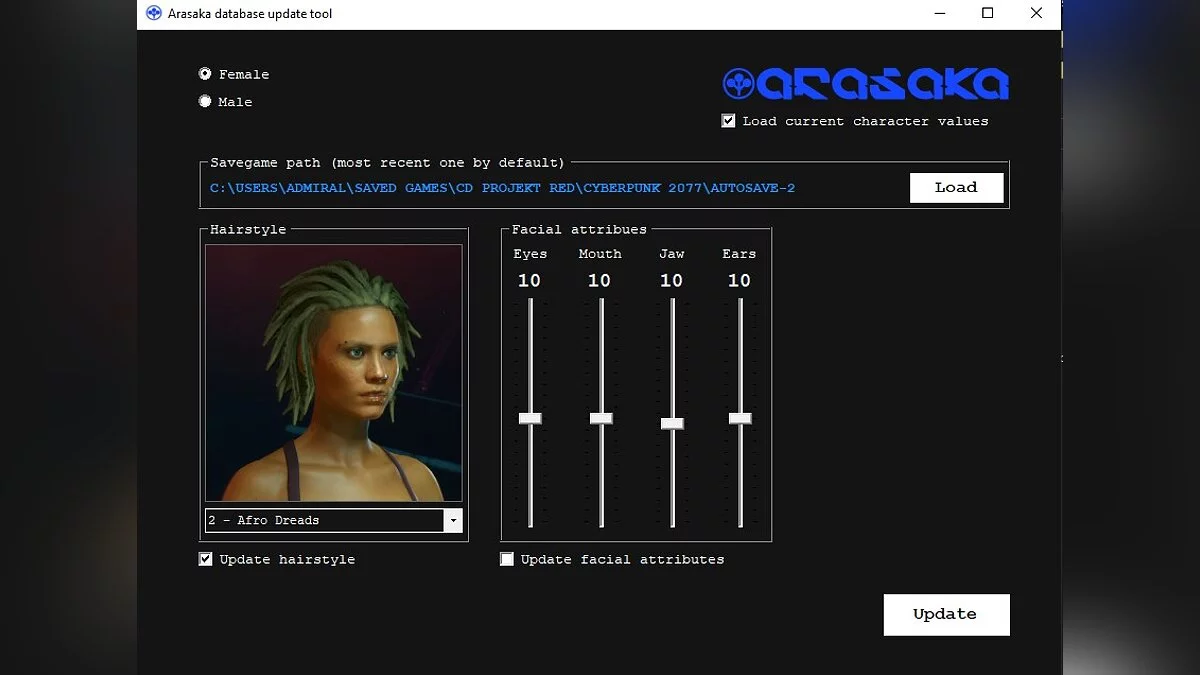Open the hairstyle dropdown arrow
The image size is (1200, 675).
coord(453,520)
